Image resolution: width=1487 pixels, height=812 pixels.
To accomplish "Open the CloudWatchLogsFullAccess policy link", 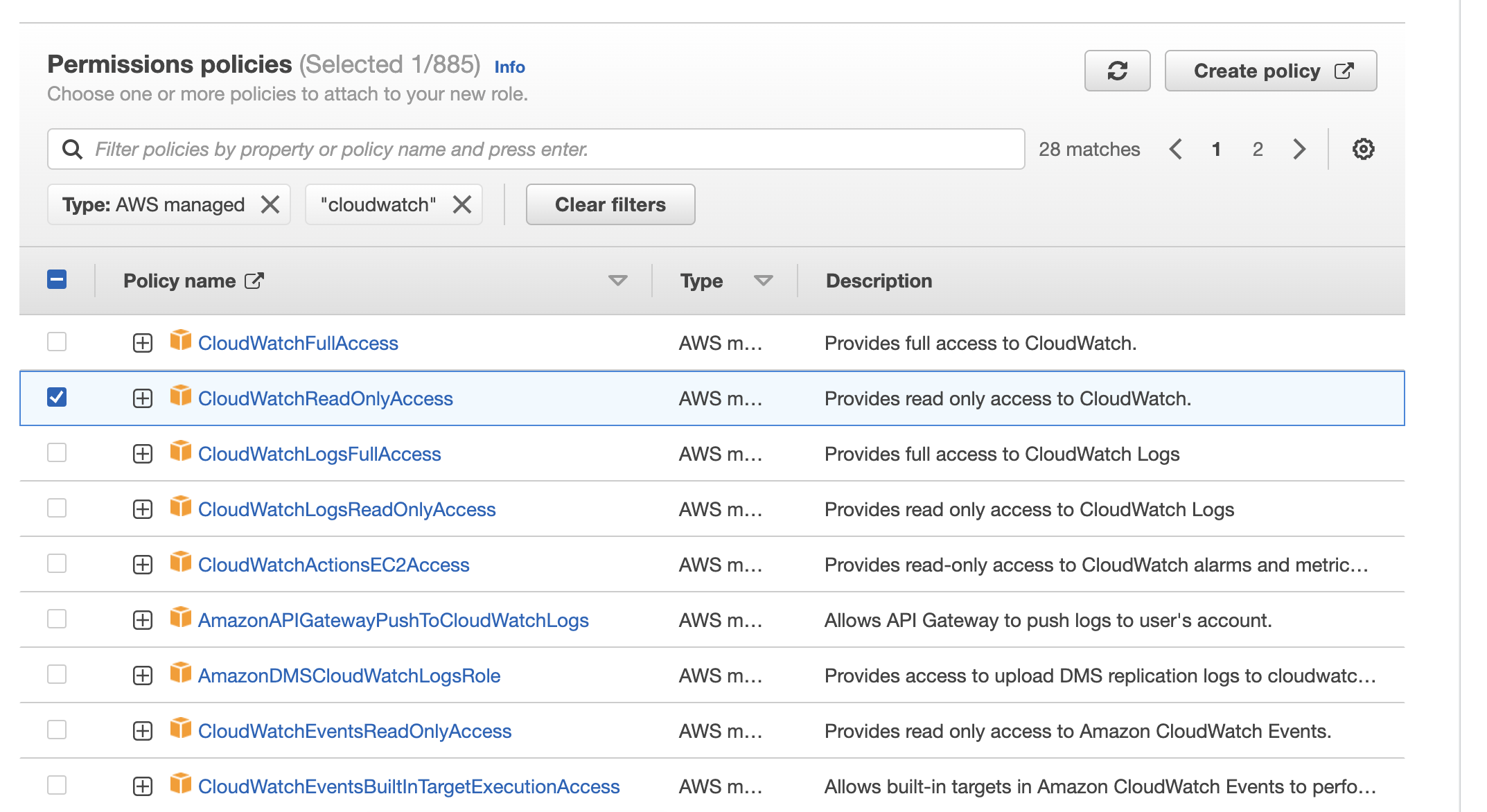I will click(319, 454).
